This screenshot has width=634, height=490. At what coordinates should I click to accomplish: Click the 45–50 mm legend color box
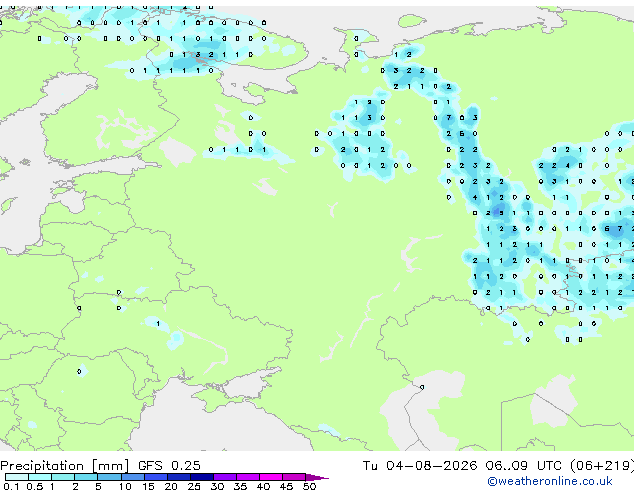click(x=294, y=477)
